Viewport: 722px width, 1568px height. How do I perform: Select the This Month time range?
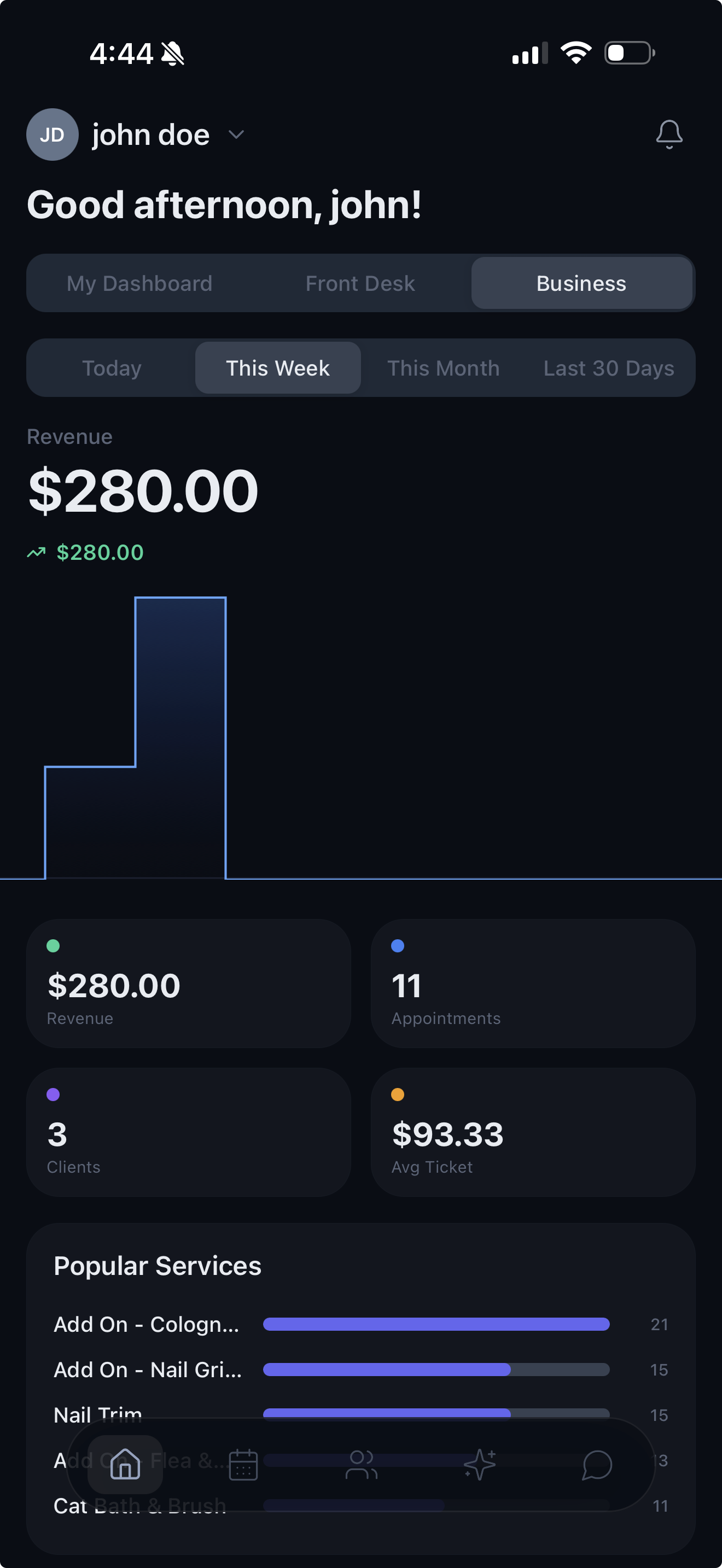pos(443,367)
